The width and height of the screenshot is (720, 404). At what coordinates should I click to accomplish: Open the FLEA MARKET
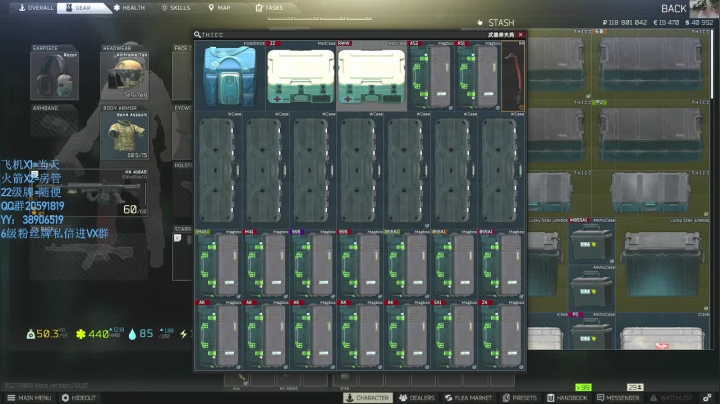(x=469, y=398)
